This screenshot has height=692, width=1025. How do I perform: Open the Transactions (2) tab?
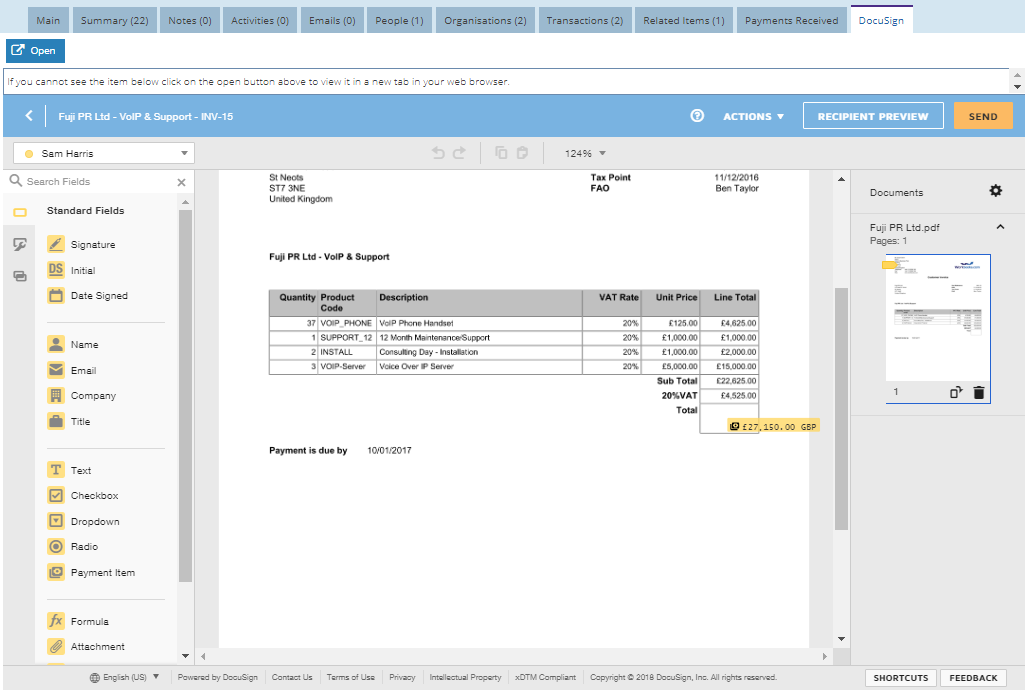pyautogui.click(x=585, y=20)
